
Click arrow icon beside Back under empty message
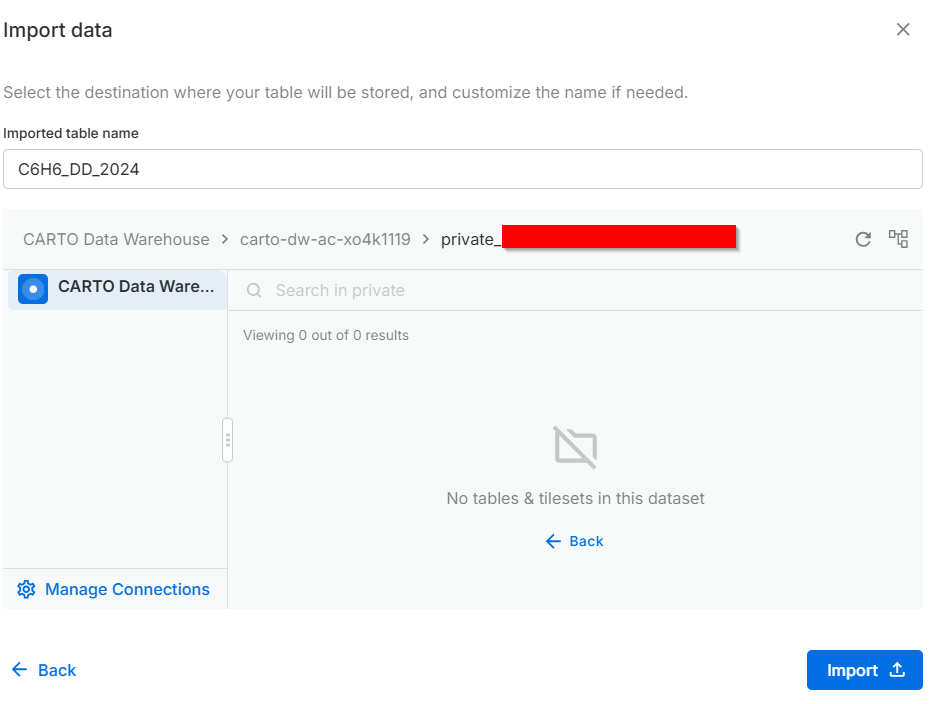click(x=553, y=541)
